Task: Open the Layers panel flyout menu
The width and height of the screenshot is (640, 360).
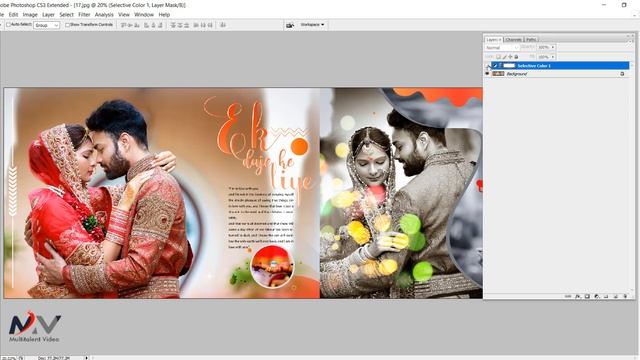Action: point(630,42)
